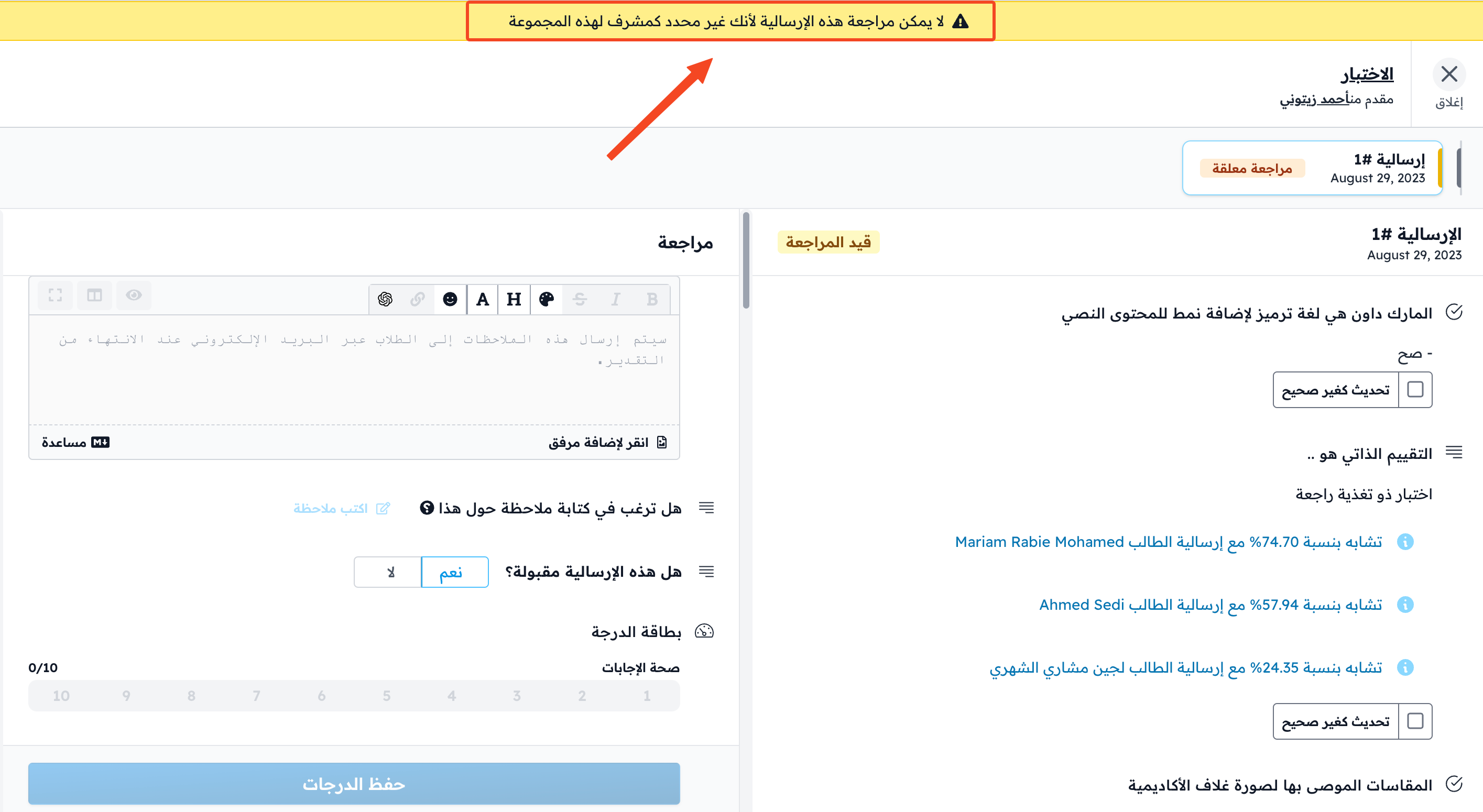Click the font size A icon
The width and height of the screenshot is (1483, 812).
click(483, 299)
